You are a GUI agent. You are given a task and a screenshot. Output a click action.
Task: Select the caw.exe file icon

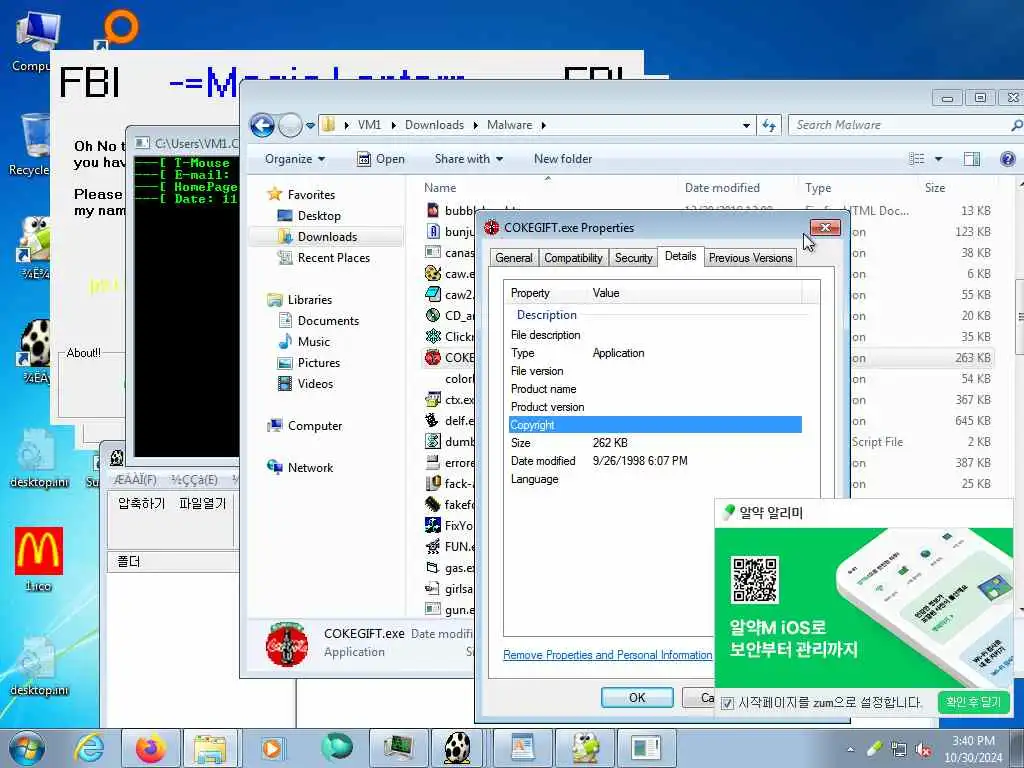(432, 273)
